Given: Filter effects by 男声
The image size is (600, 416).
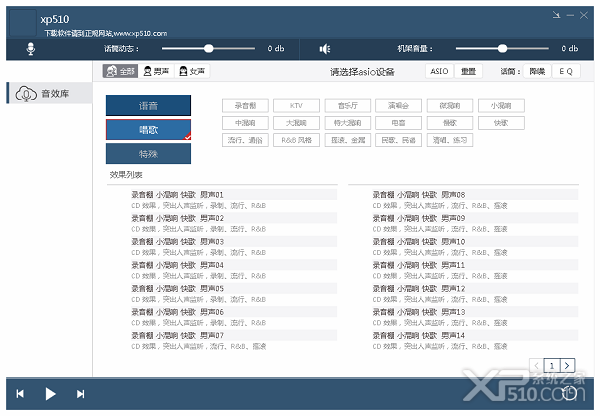Looking at the screenshot, I should [156, 71].
